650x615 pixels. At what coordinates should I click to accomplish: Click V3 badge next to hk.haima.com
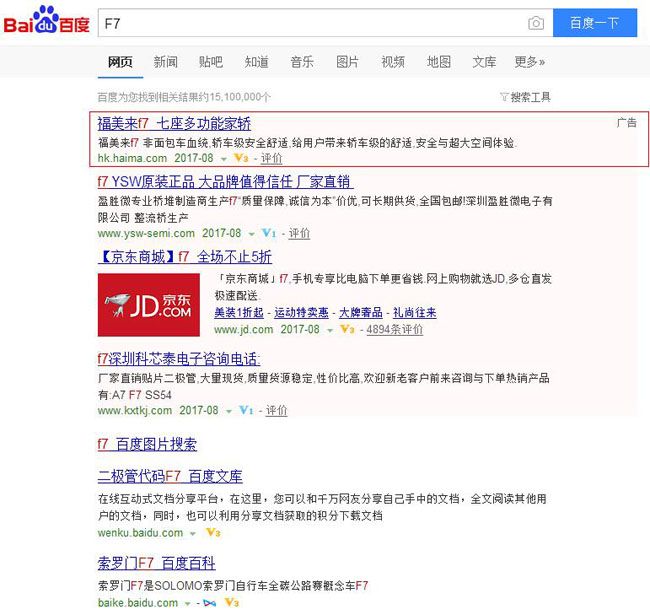click(241, 158)
